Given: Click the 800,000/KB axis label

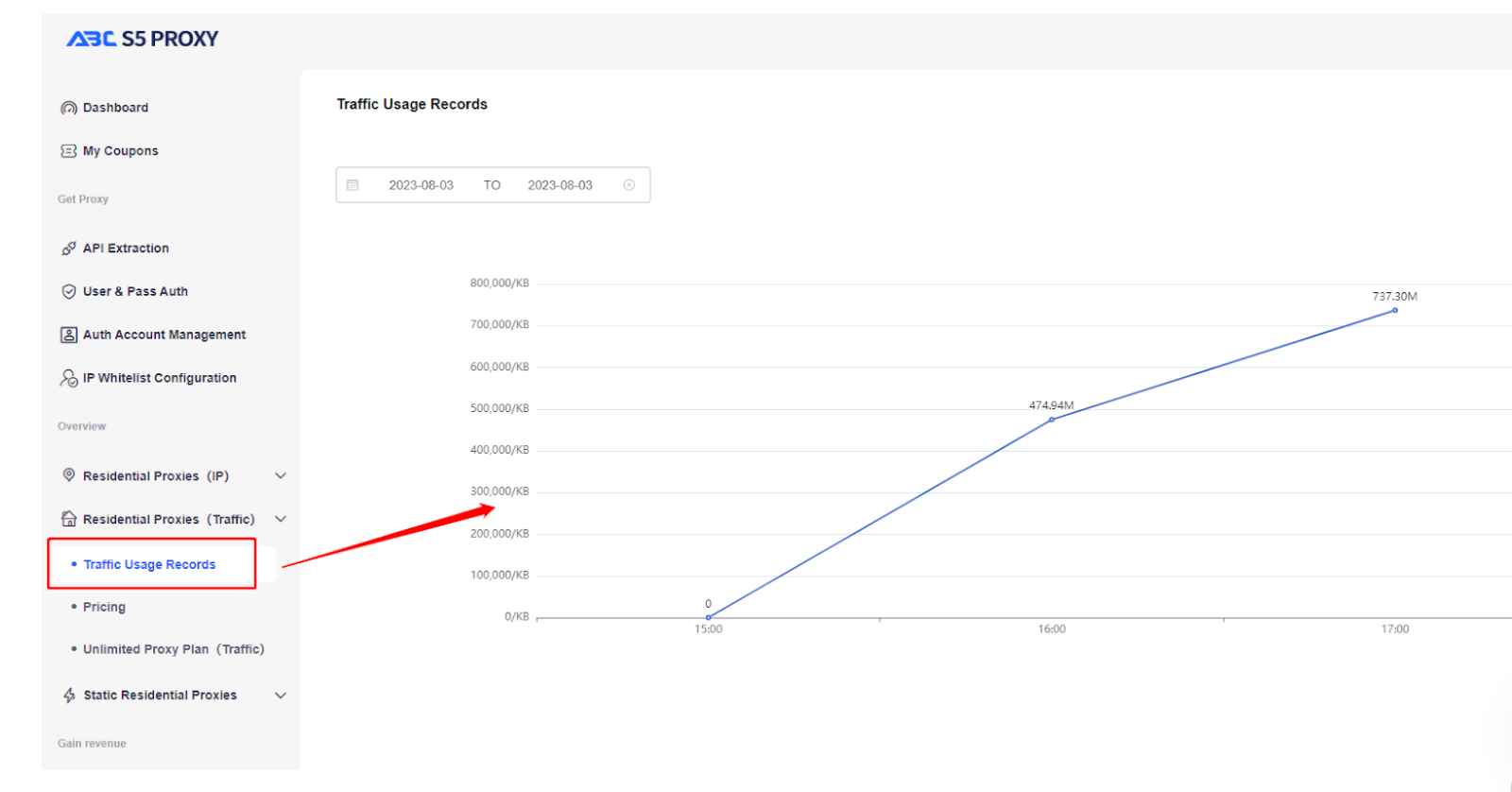Looking at the screenshot, I should [x=500, y=284].
